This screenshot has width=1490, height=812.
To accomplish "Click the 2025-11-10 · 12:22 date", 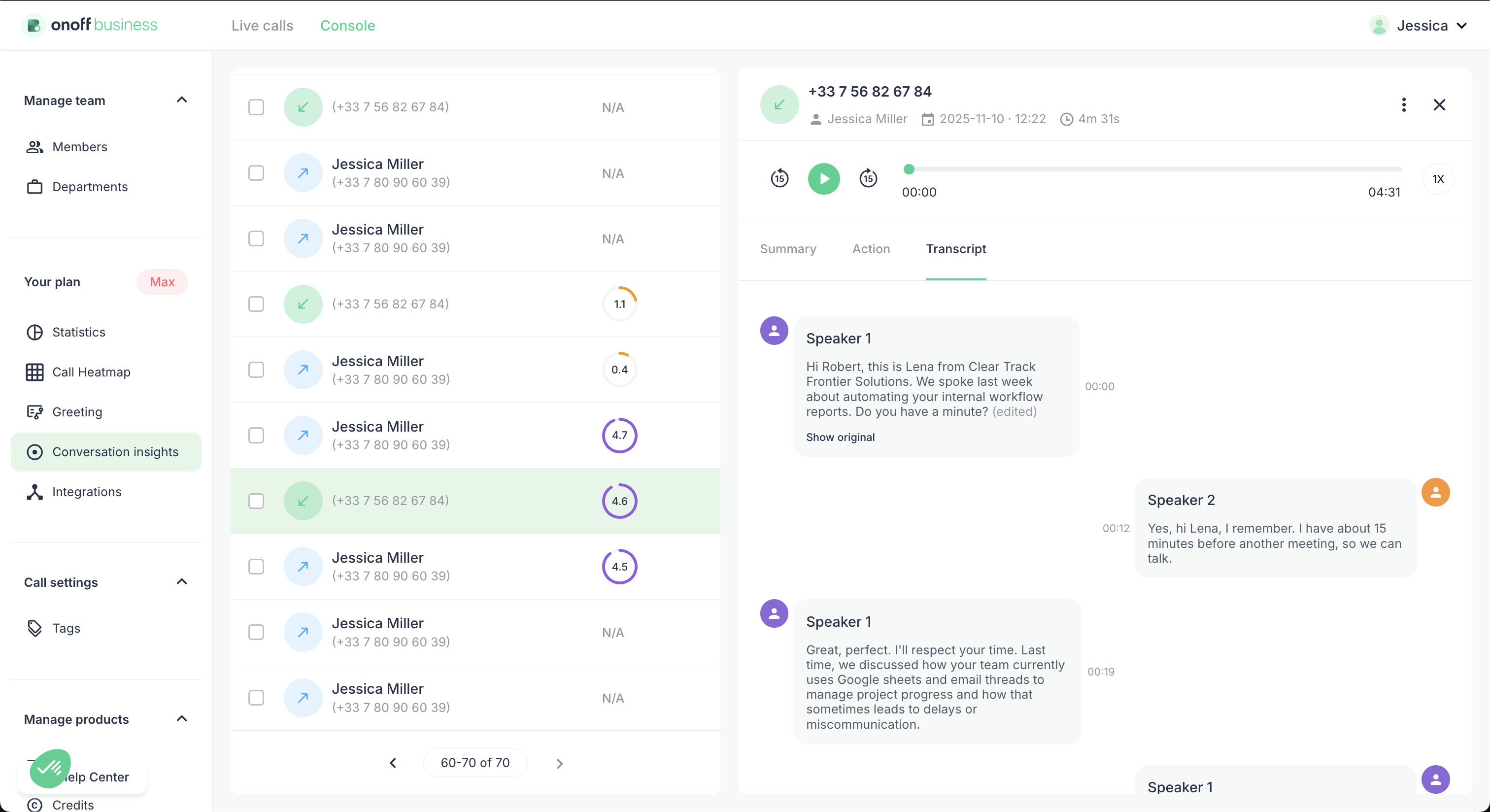I will (992, 119).
